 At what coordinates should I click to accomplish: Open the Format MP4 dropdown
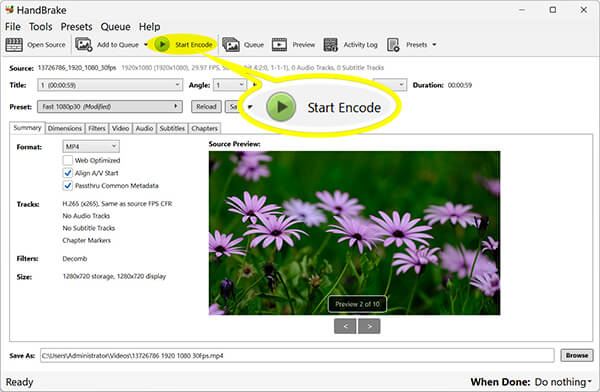91,147
